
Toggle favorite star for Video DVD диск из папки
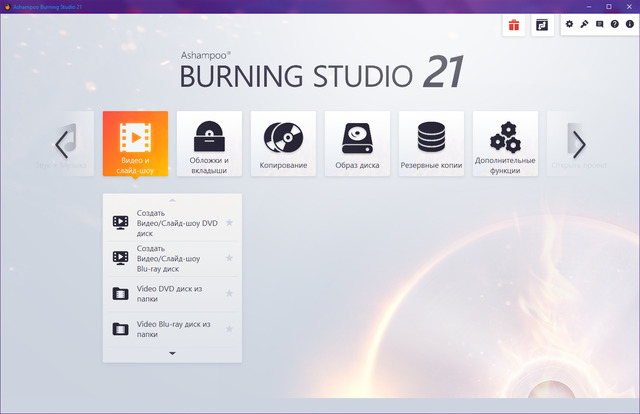coord(229,293)
